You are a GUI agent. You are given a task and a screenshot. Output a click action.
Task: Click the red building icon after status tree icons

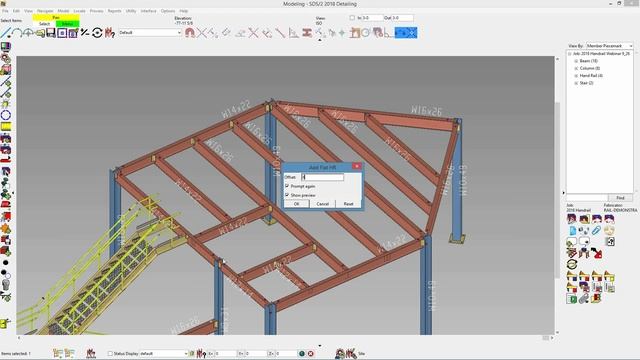[x=91, y=353]
